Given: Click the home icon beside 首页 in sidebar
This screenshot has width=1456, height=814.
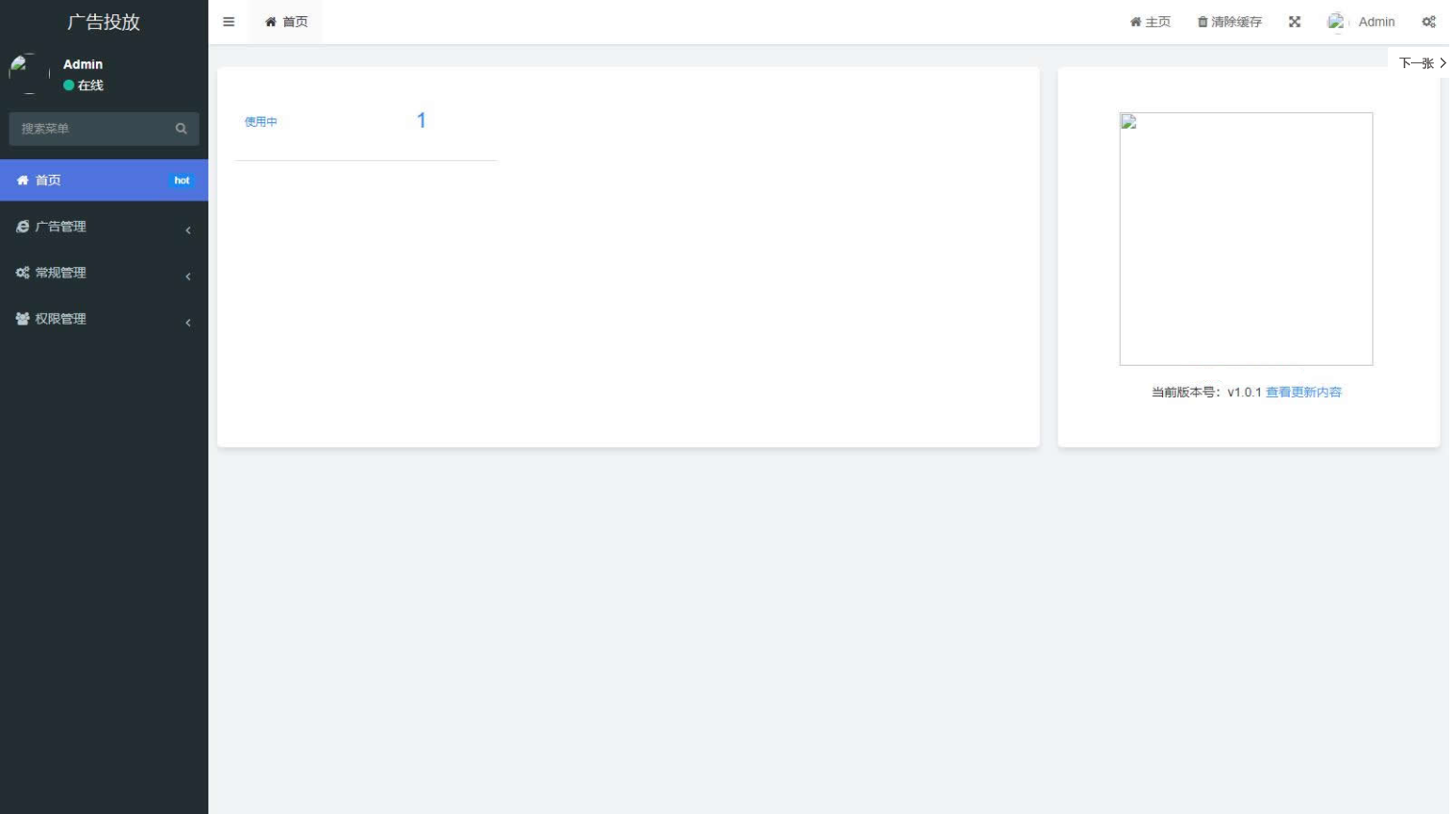Looking at the screenshot, I should (22, 180).
